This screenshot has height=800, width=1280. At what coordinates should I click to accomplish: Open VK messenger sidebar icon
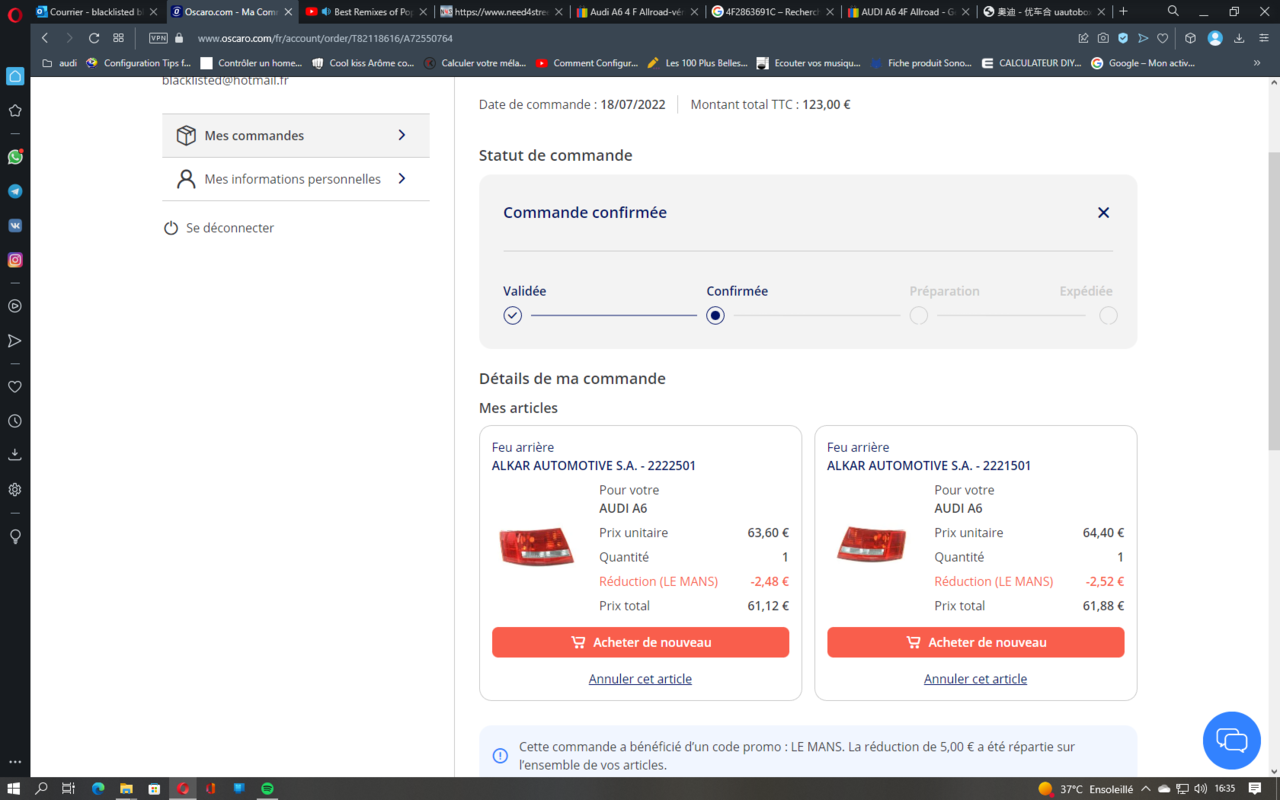pyautogui.click(x=15, y=226)
